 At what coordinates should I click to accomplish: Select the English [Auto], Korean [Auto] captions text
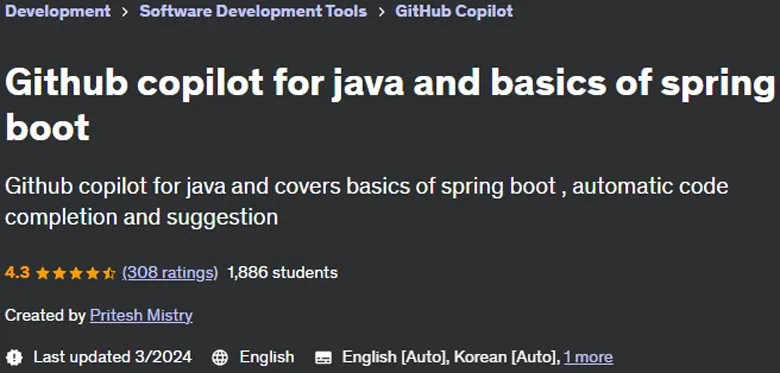(x=451, y=357)
